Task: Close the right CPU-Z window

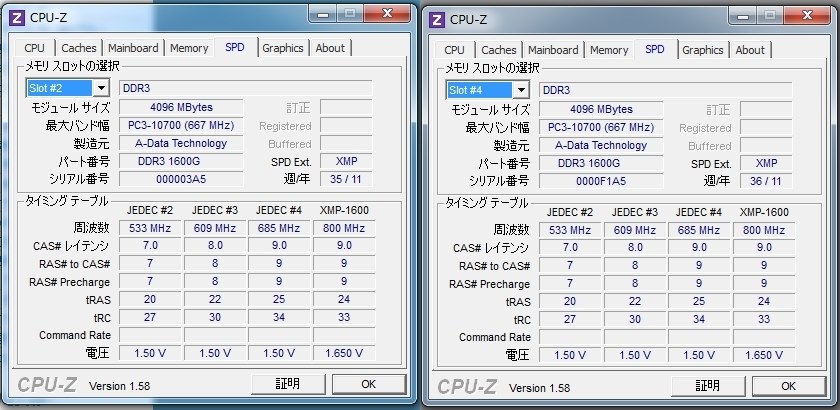Action: pyautogui.click(x=807, y=16)
